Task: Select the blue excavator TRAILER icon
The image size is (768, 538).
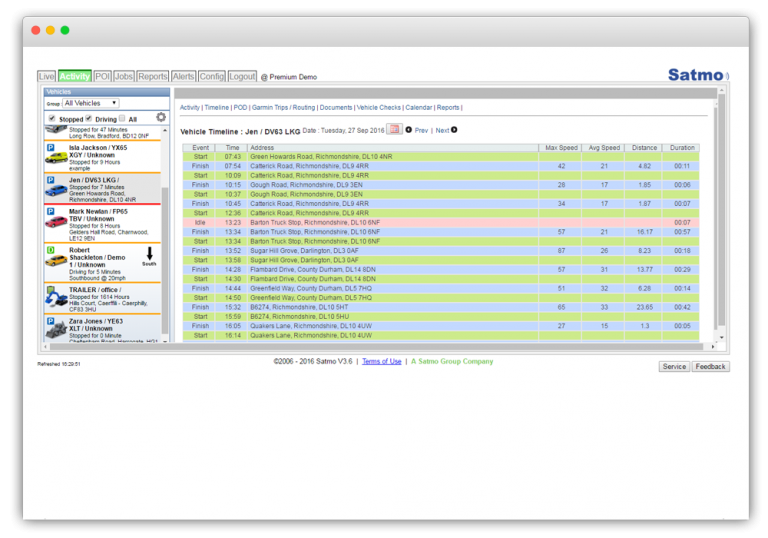Action: (x=56, y=296)
